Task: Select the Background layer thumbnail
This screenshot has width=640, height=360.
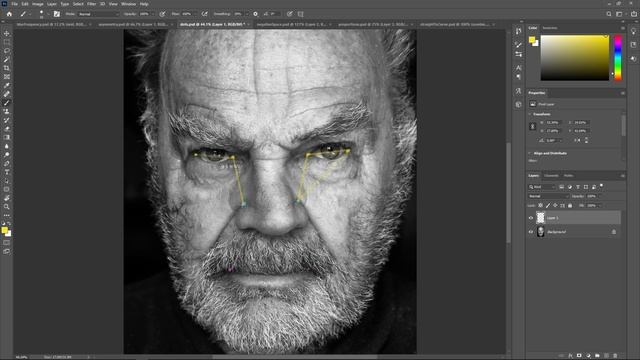Action: 540,232
